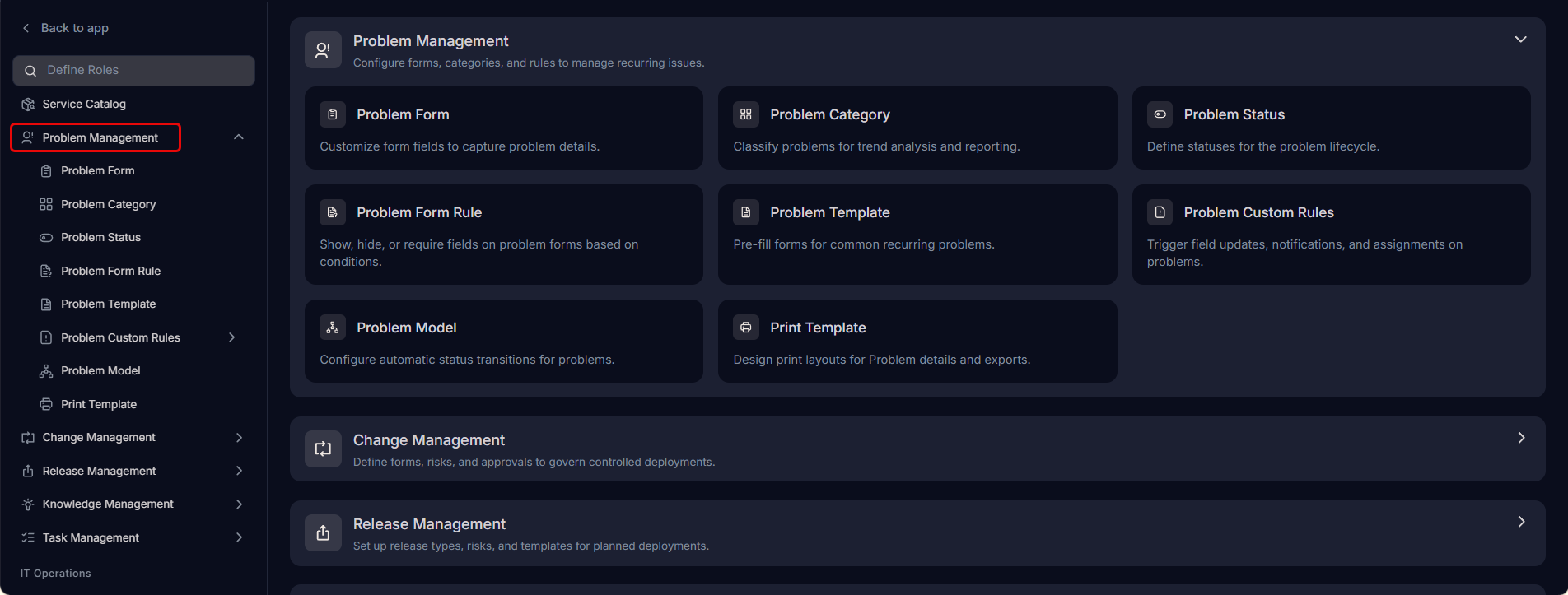
Task: Click the Print Template card printer icon
Action: point(746,328)
